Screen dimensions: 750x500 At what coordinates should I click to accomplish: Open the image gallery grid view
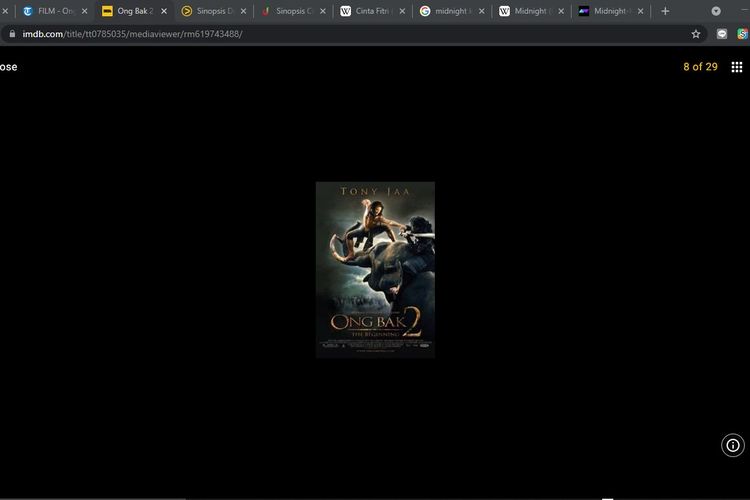coord(737,67)
